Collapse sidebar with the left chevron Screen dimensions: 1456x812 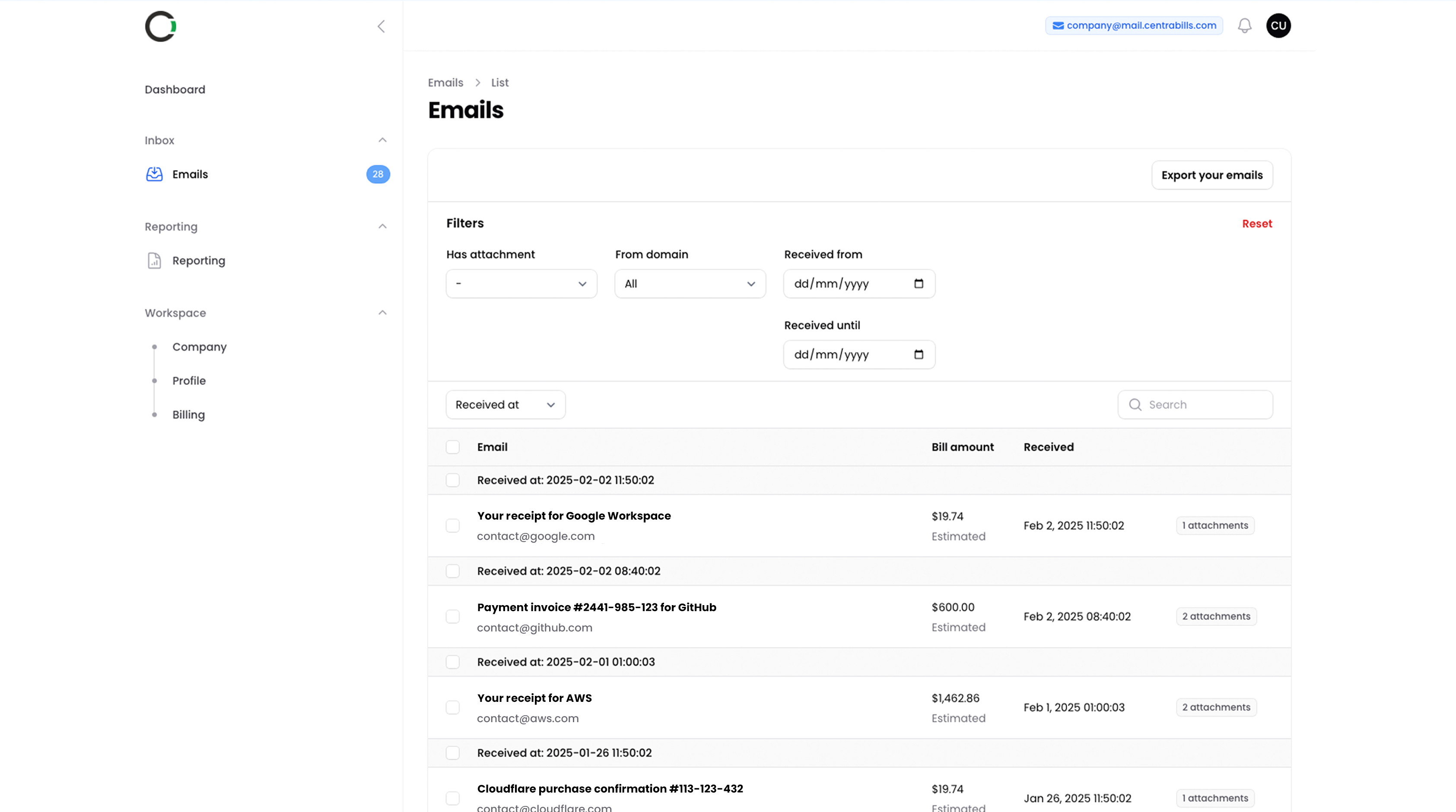click(x=381, y=26)
